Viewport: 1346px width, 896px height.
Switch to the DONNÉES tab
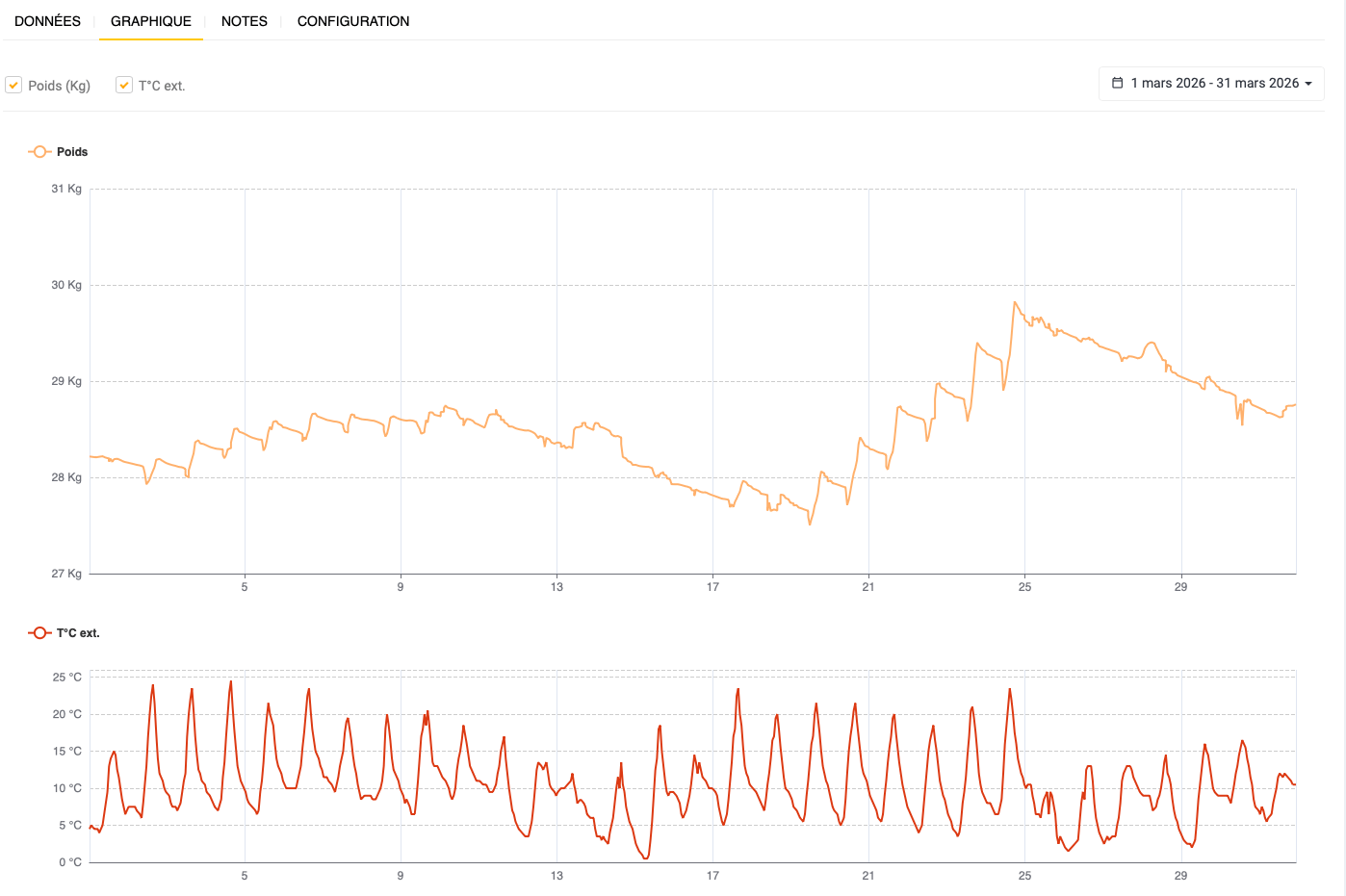47,21
